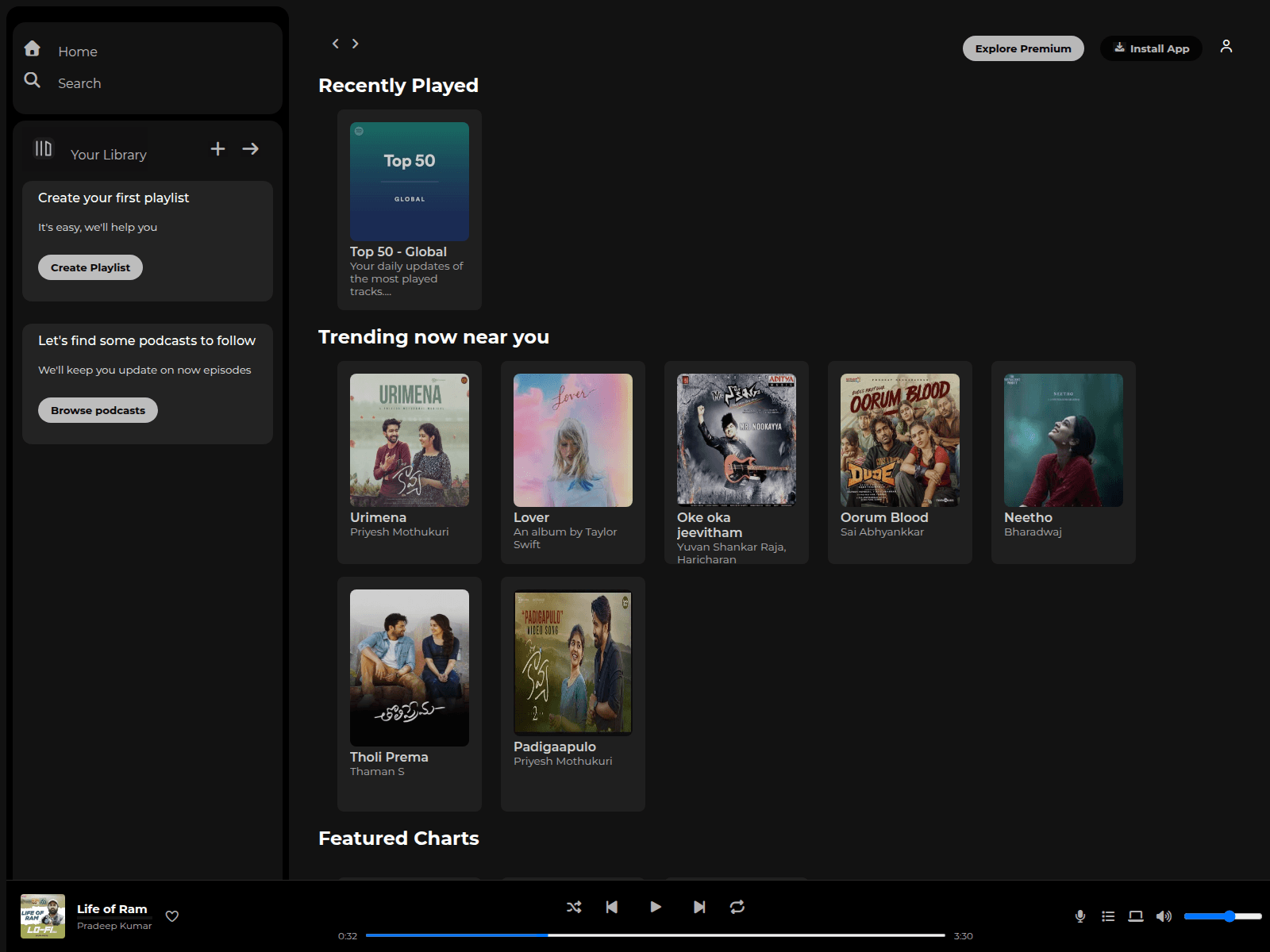Viewport: 1270px width, 952px height.
Task: Click Install App button
Action: [x=1151, y=48]
